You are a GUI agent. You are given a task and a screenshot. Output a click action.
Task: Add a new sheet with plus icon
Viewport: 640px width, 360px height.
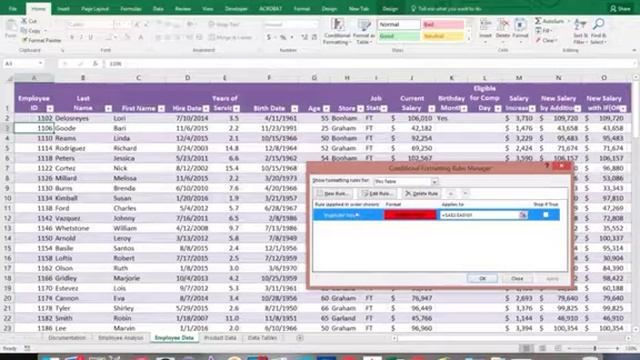(x=300, y=338)
